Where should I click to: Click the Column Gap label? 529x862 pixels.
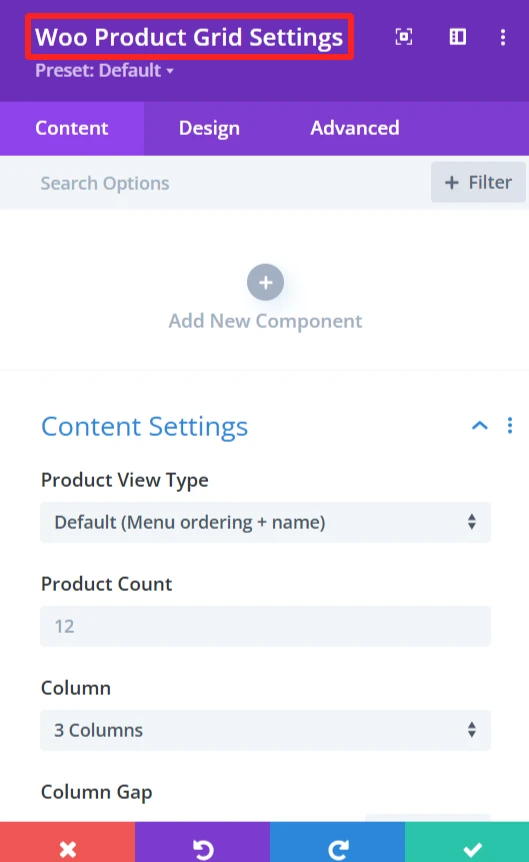(x=97, y=792)
